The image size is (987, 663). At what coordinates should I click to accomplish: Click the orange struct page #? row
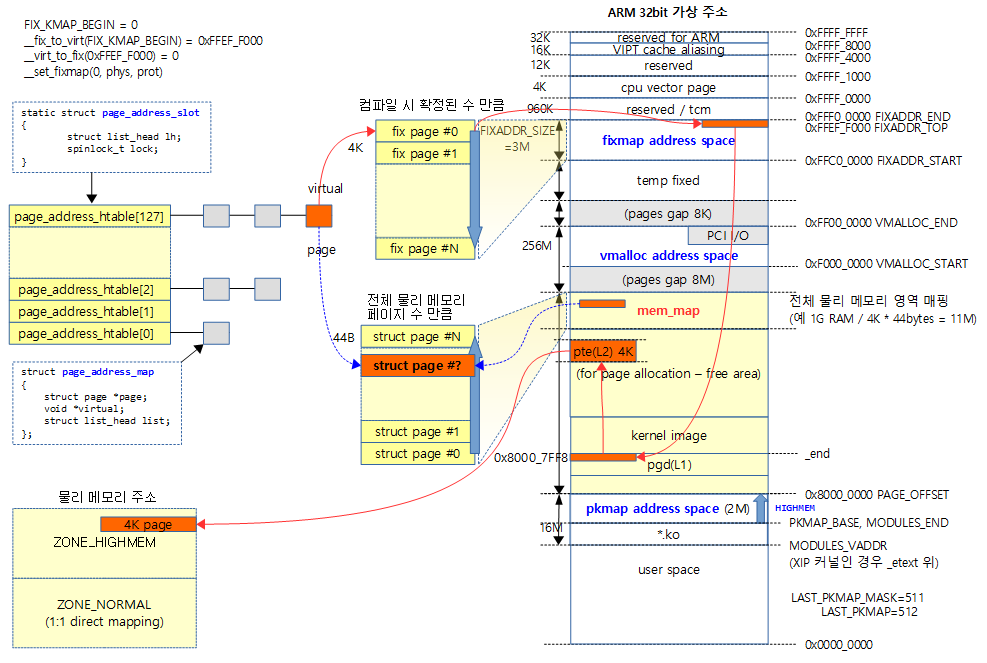pos(417,366)
